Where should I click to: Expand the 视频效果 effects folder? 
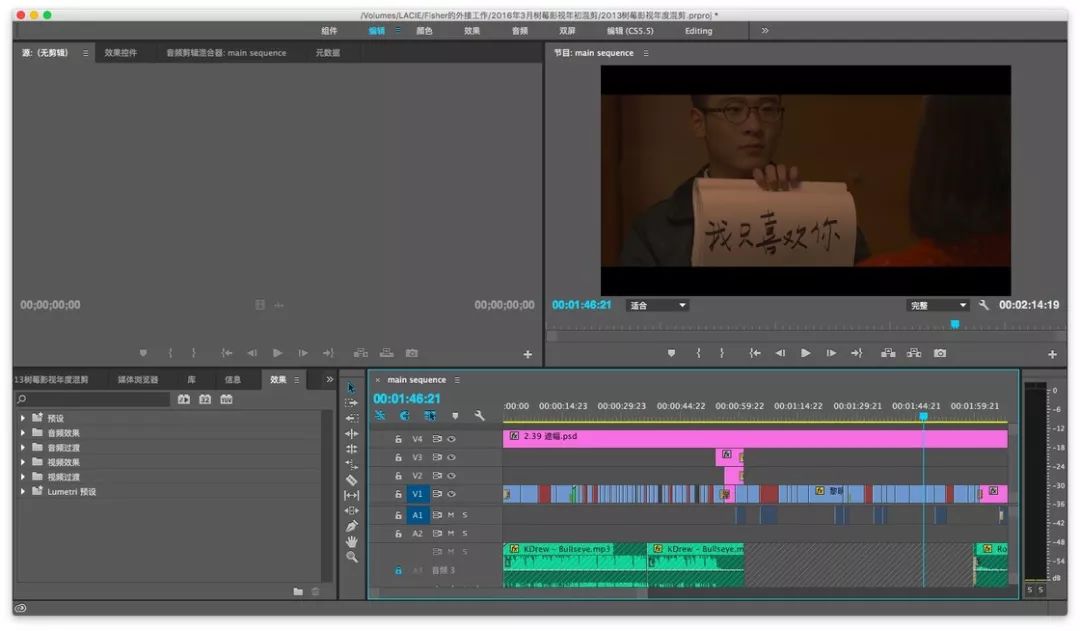(x=24, y=462)
